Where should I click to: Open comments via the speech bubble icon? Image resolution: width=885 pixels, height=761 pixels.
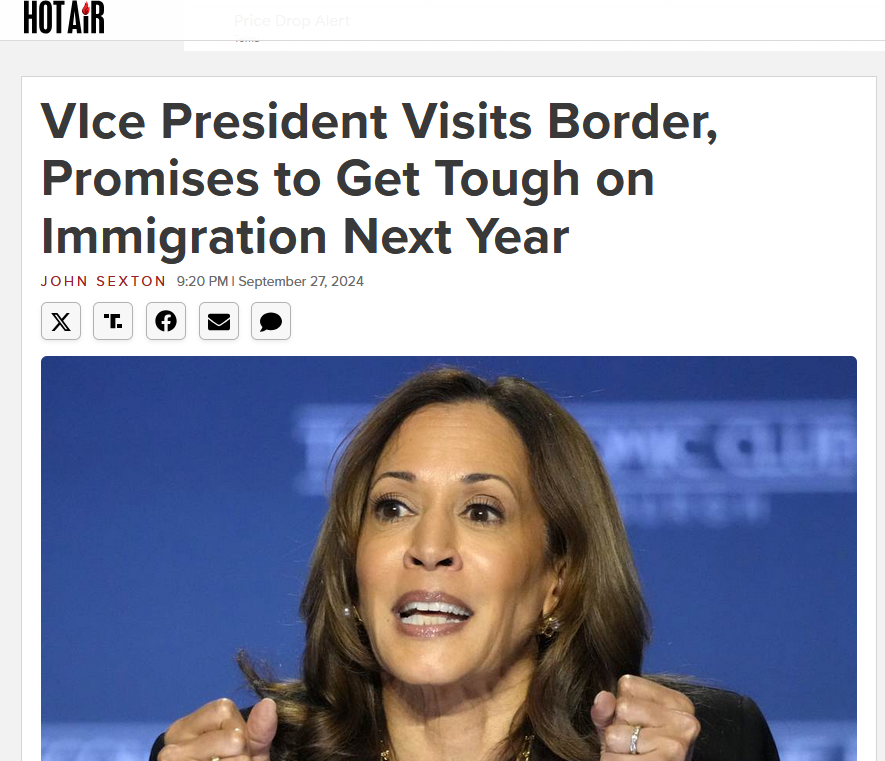(x=271, y=321)
